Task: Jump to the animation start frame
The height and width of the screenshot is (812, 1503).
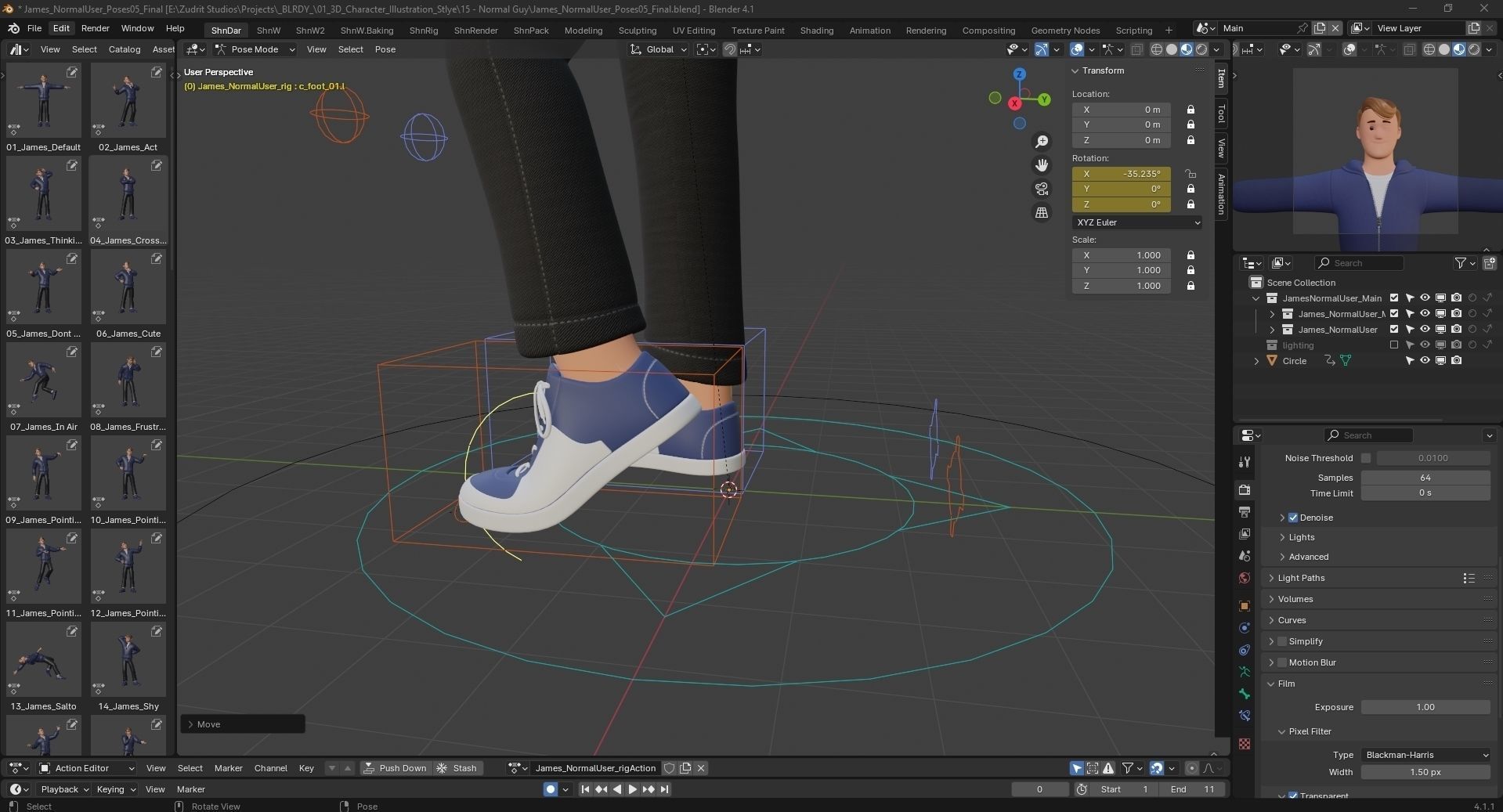Action: (x=585, y=789)
